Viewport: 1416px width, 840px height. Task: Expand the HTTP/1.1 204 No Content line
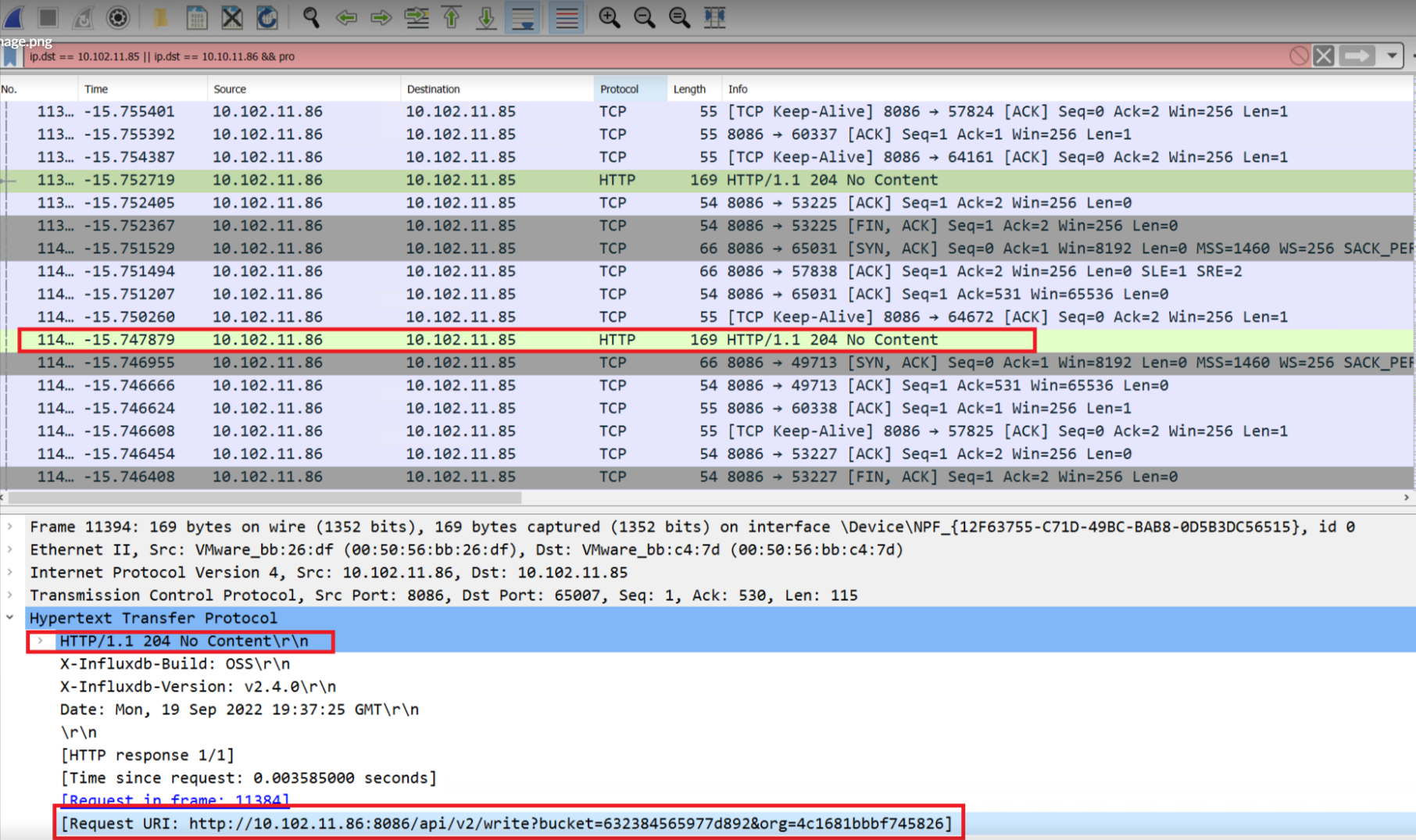tap(40, 641)
